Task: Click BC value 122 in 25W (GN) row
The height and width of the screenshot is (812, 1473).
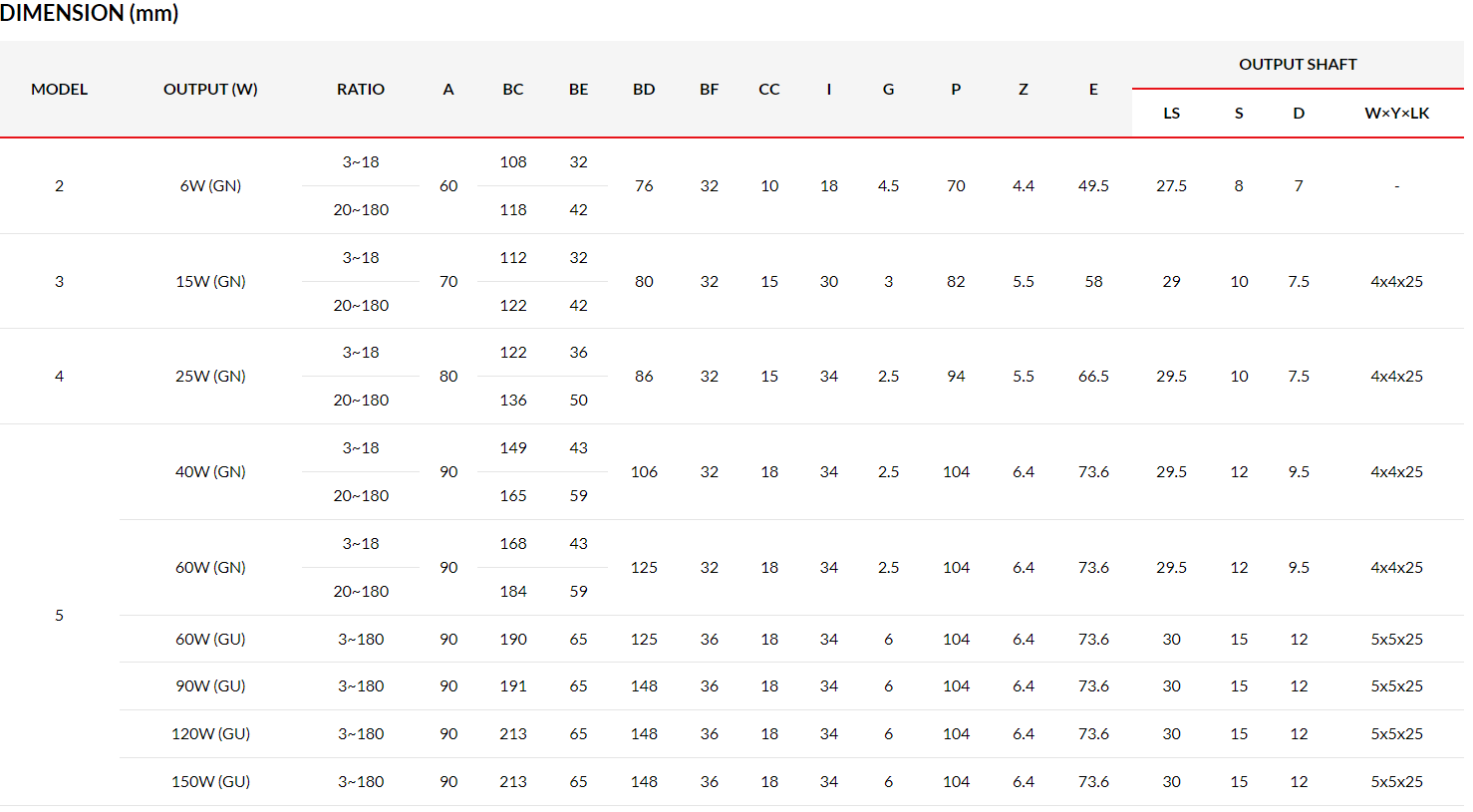Action: pos(513,352)
